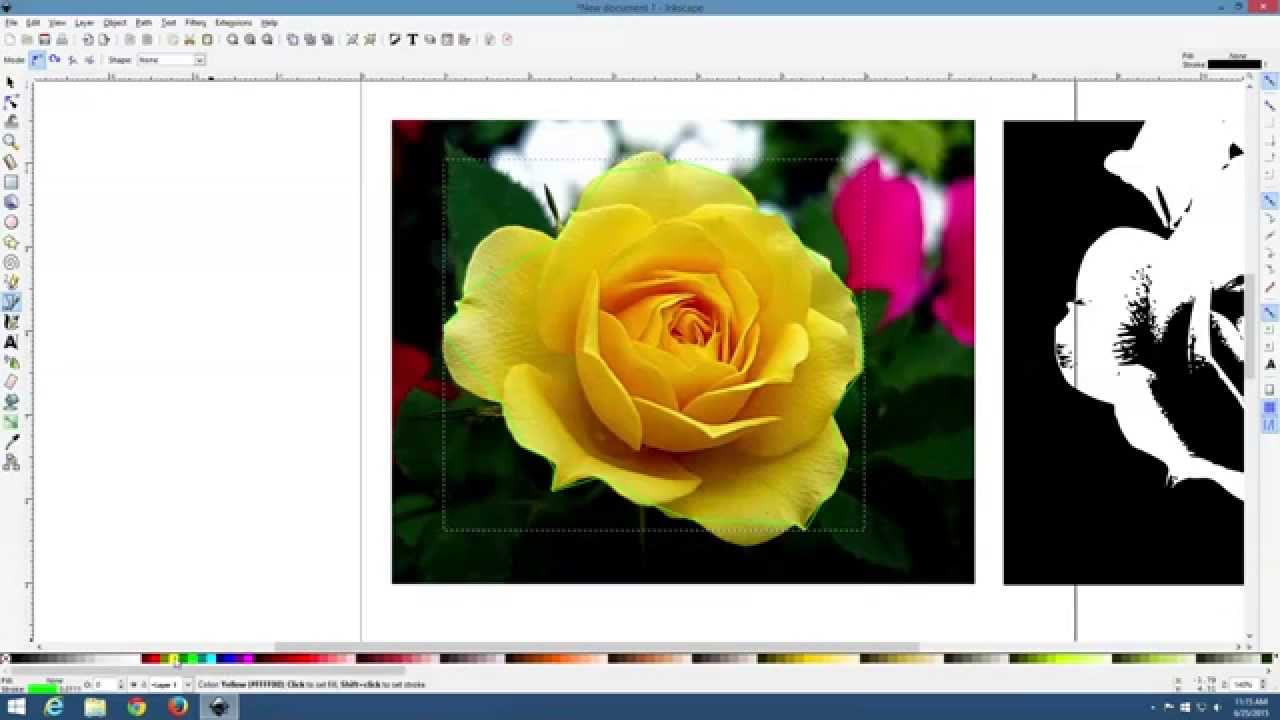Open the Object menu
Viewport: 1280px width, 720px height.
tap(115, 22)
